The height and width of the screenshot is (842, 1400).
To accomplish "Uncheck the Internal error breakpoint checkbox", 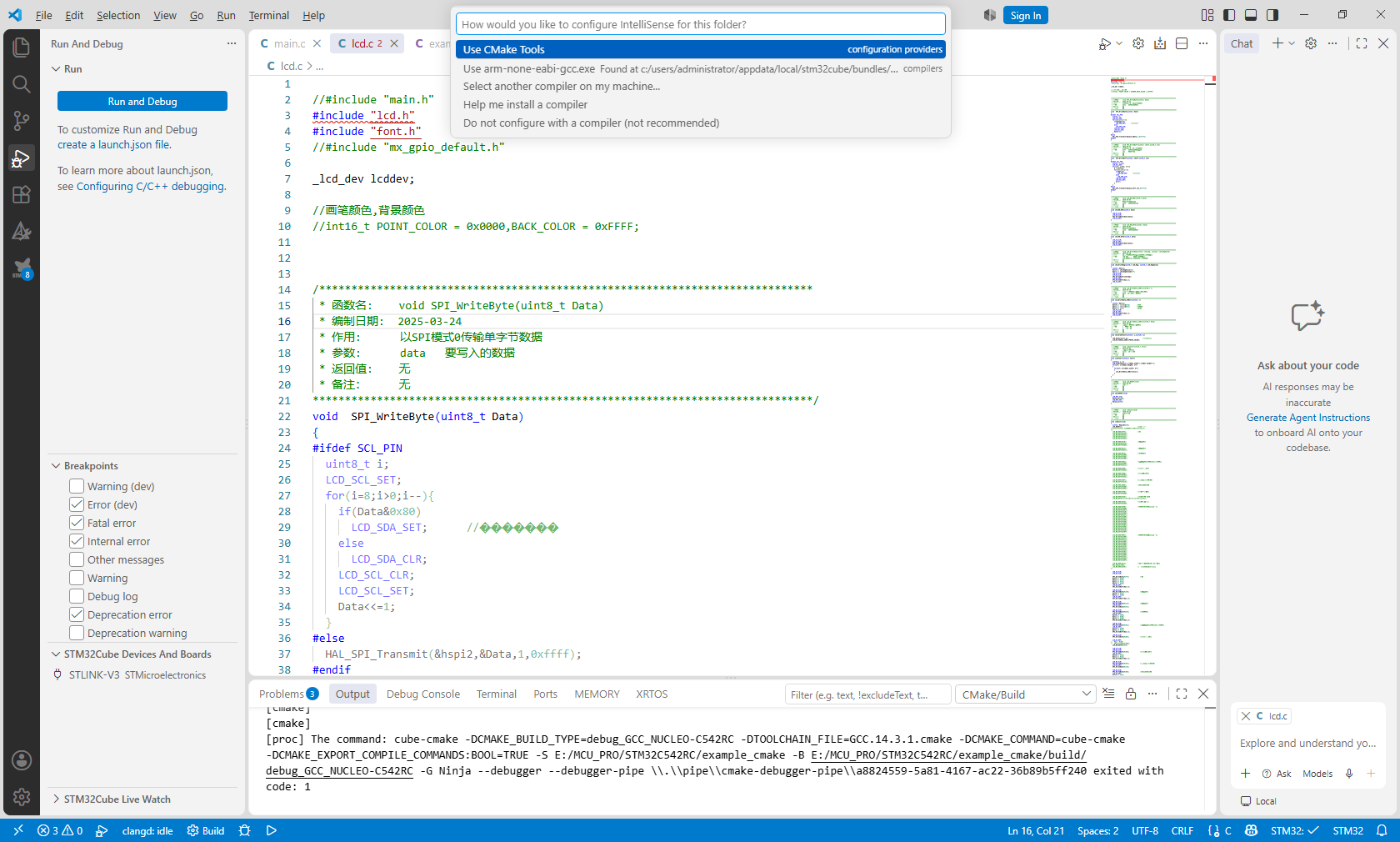I will [77, 541].
